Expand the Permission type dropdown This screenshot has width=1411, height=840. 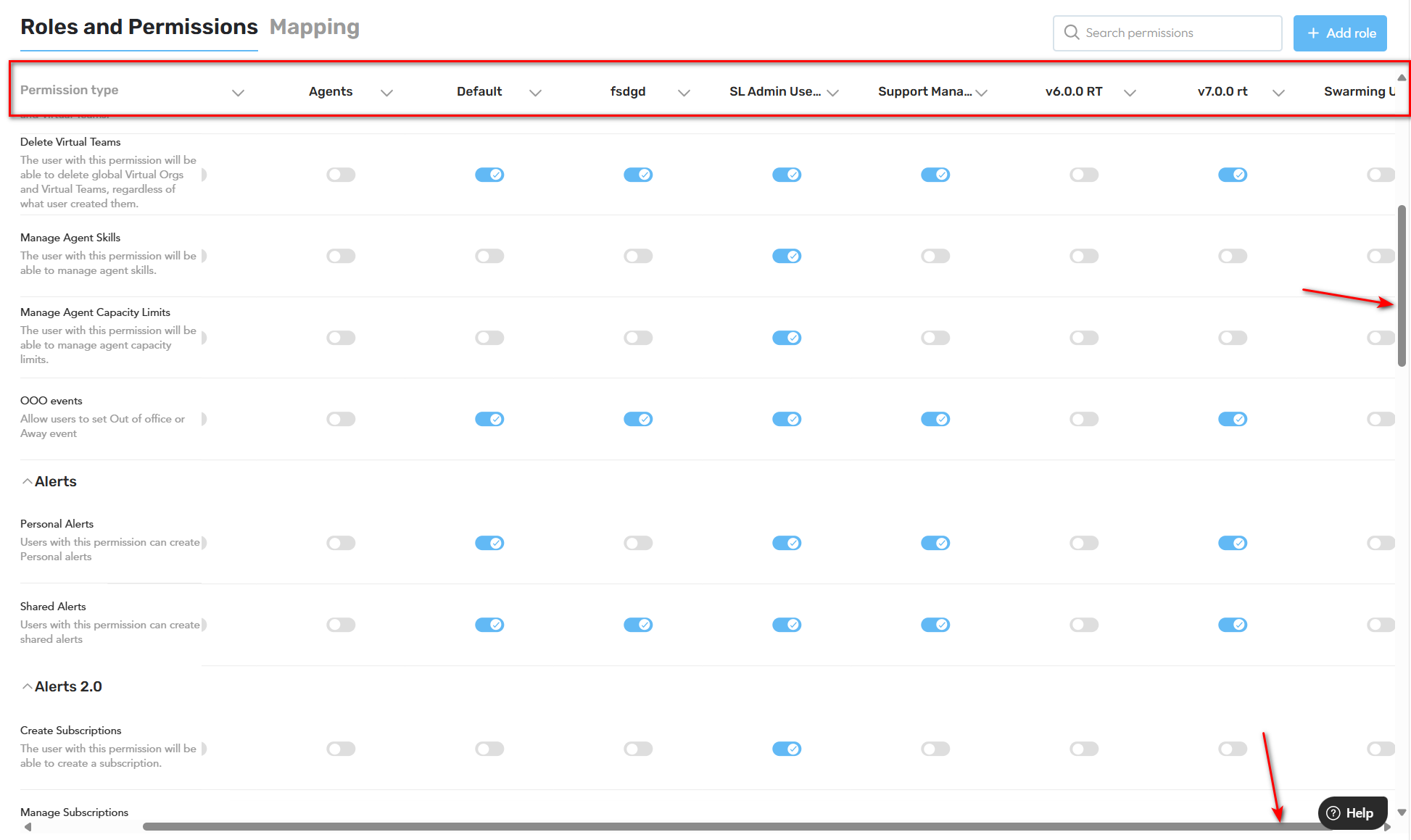(238, 93)
